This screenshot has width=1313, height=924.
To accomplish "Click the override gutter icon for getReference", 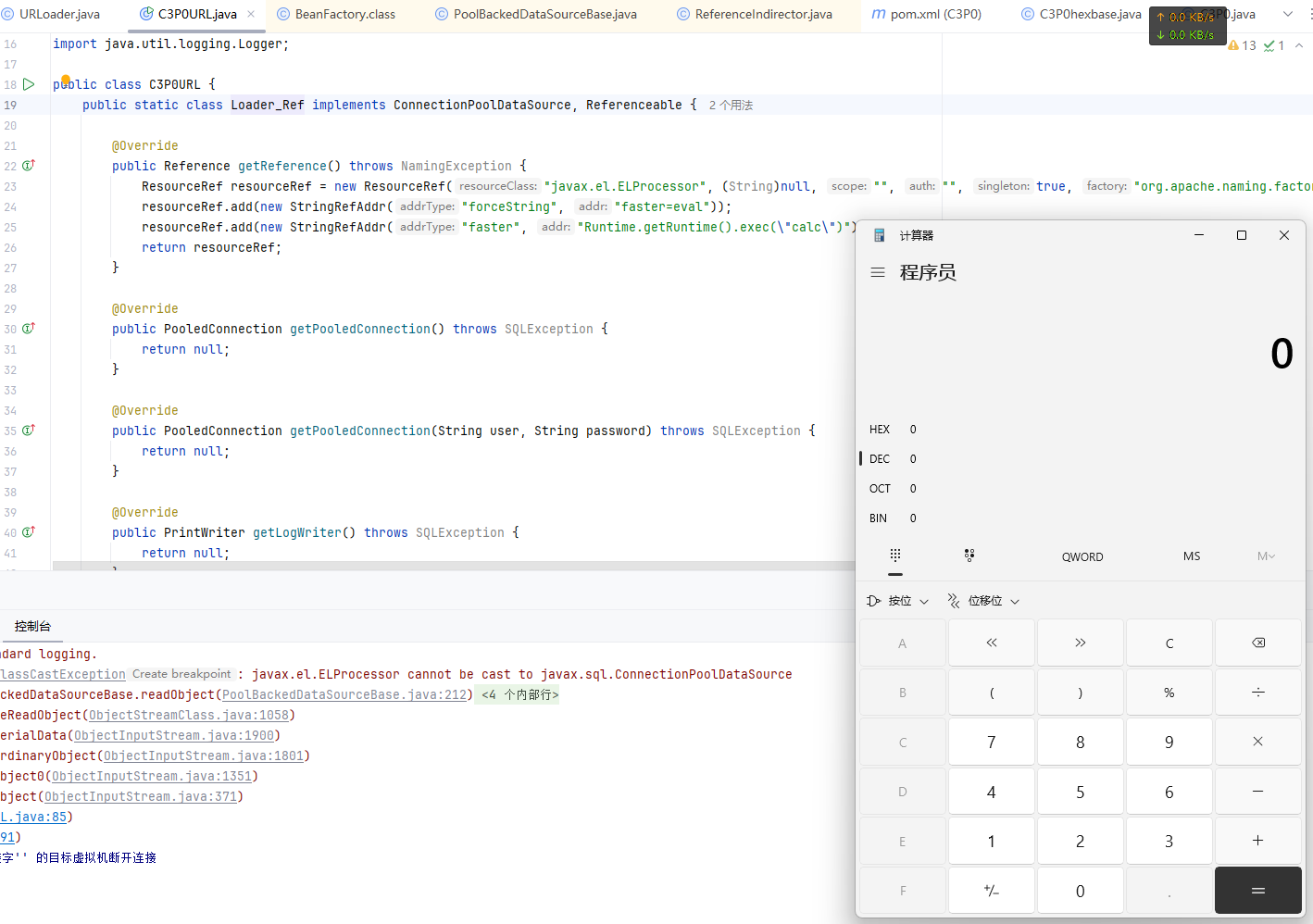I will (x=29, y=166).
